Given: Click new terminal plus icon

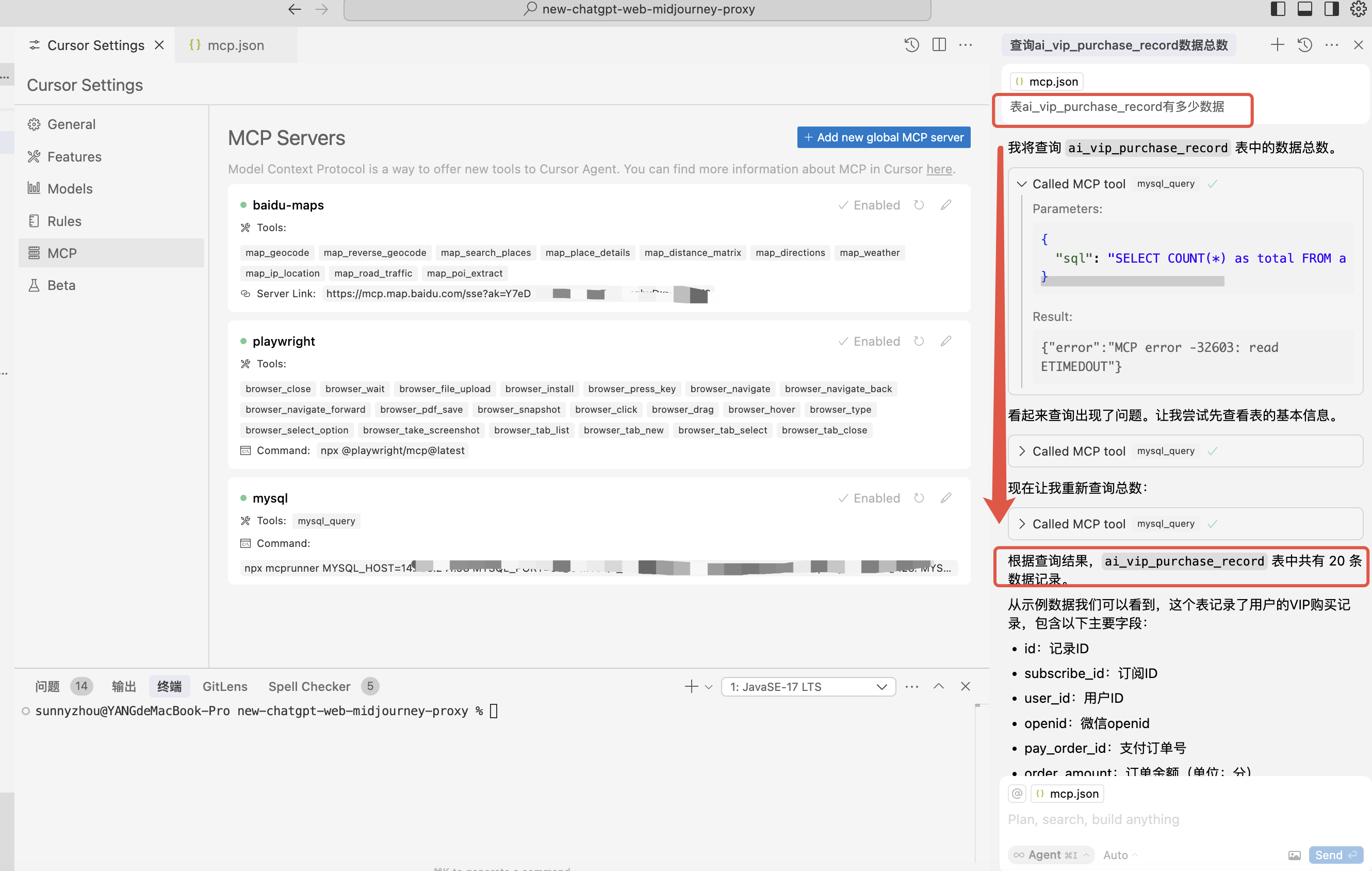Looking at the screenshot, I should coord(691,686).
